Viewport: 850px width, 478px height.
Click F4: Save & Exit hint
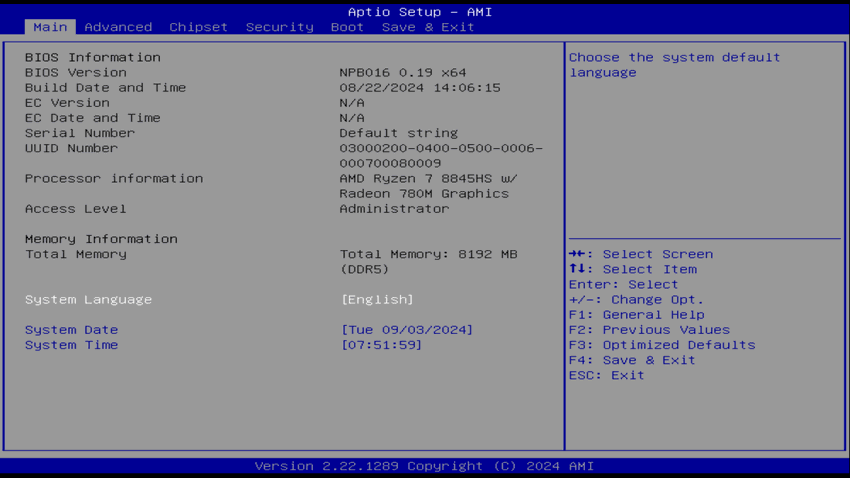(632, 360)
